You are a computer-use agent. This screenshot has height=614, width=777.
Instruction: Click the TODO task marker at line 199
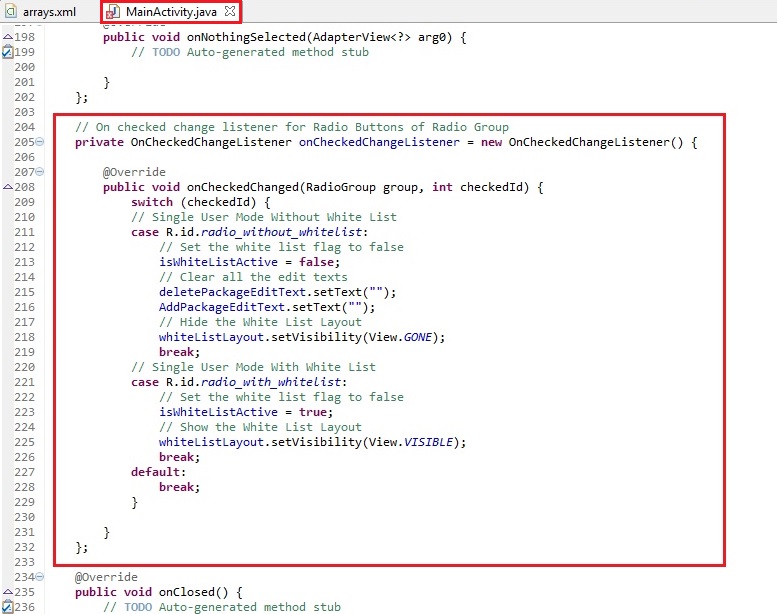coord(7,52)
